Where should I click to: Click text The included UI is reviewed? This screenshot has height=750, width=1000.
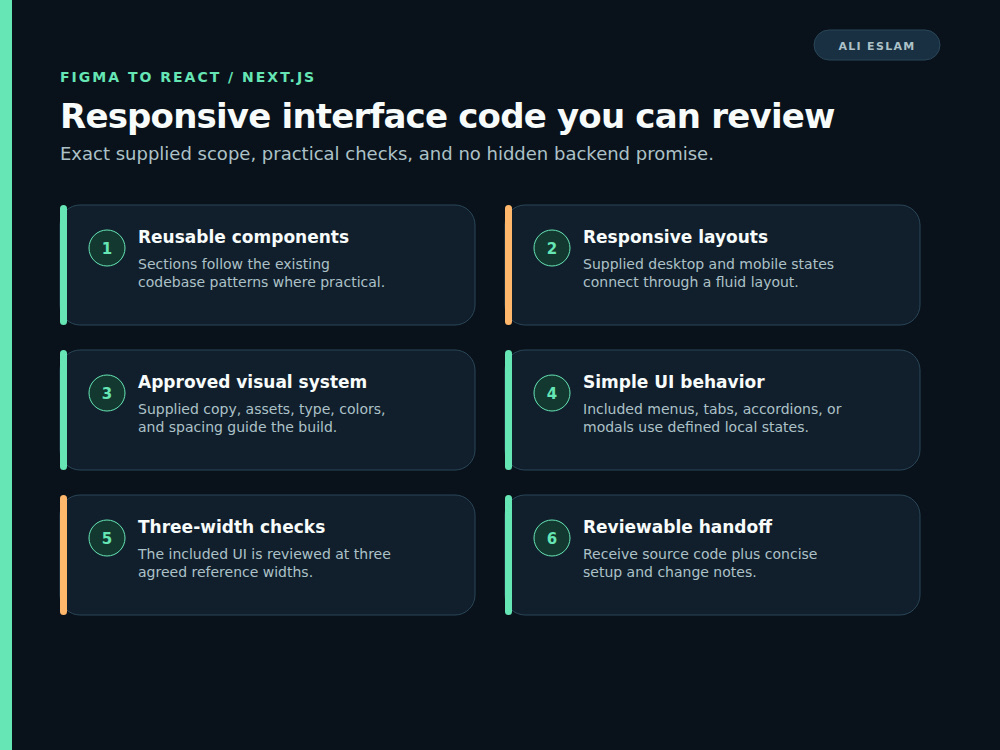coord(264,562)
